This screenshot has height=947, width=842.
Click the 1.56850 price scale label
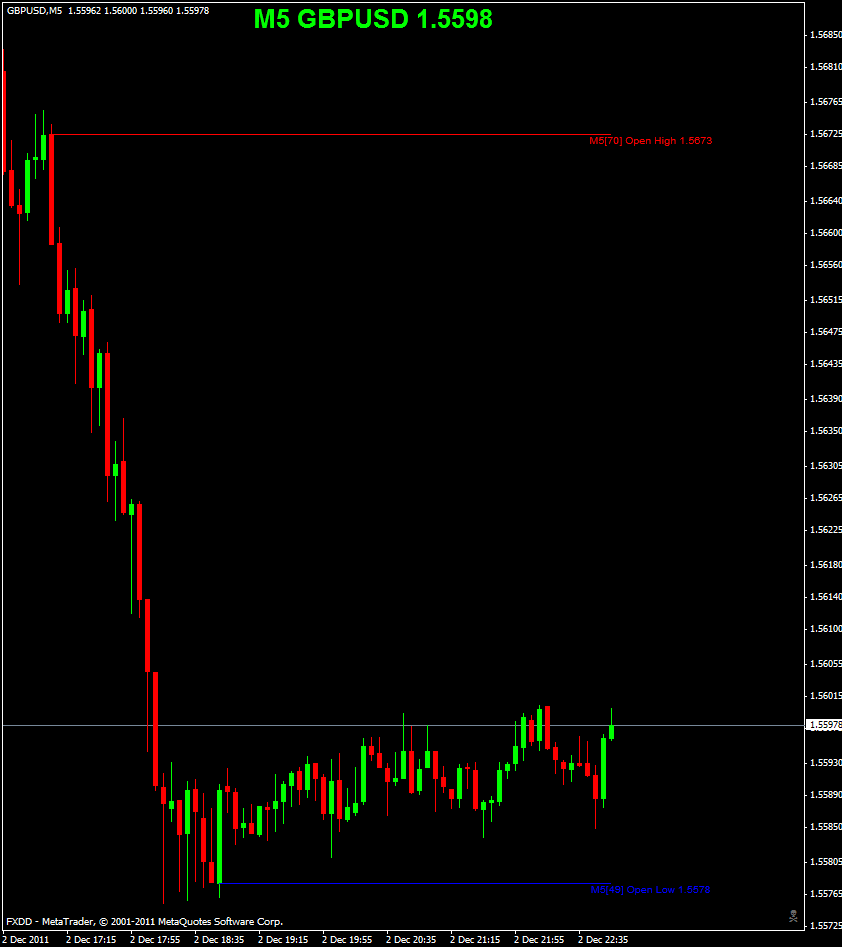tap(826, 35)
